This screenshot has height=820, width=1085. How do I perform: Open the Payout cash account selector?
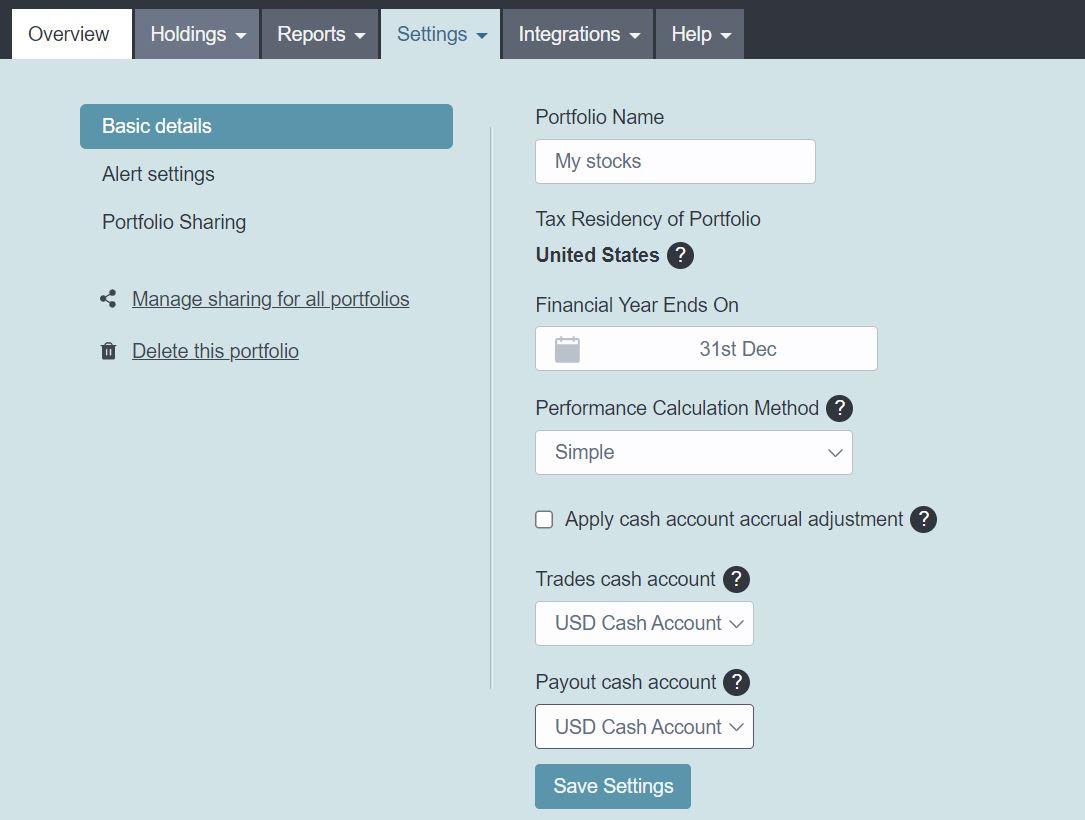coord(644,727)
